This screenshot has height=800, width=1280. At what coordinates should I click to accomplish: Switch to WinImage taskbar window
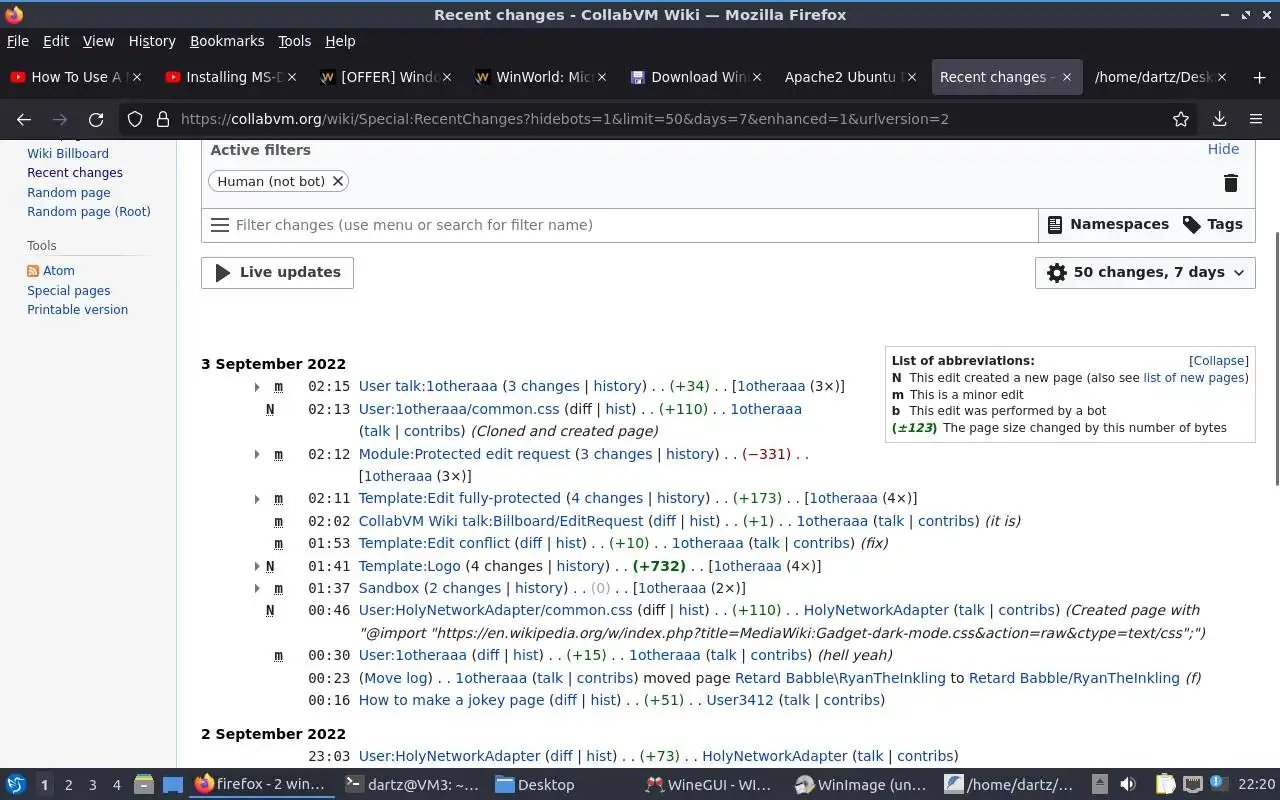[x=862, y=785]
